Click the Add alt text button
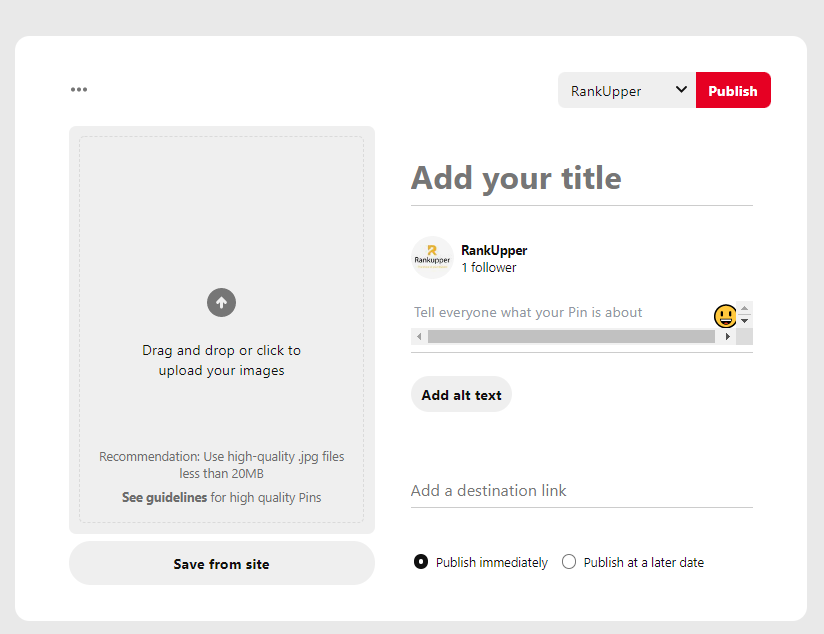 click(461, 395)
